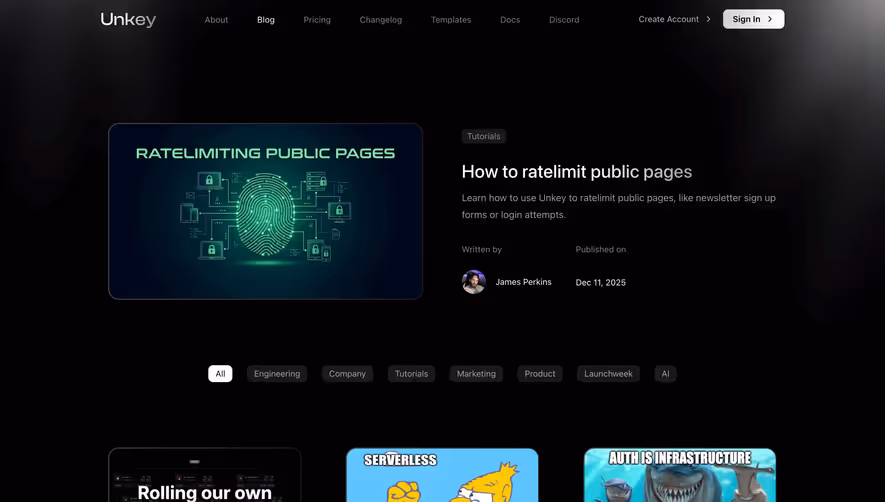Select the All filter
Image resolution: width=885 pixels, height=502 pixels.
coord(220,374)
